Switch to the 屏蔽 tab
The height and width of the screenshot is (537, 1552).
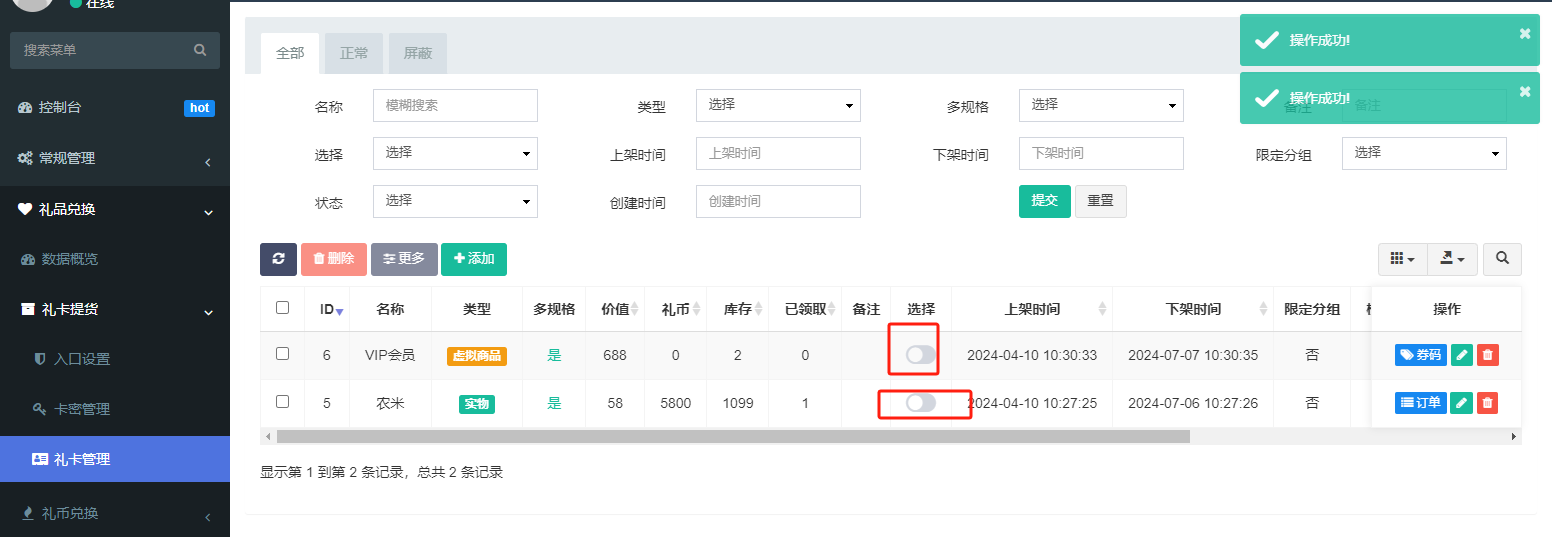418,53
